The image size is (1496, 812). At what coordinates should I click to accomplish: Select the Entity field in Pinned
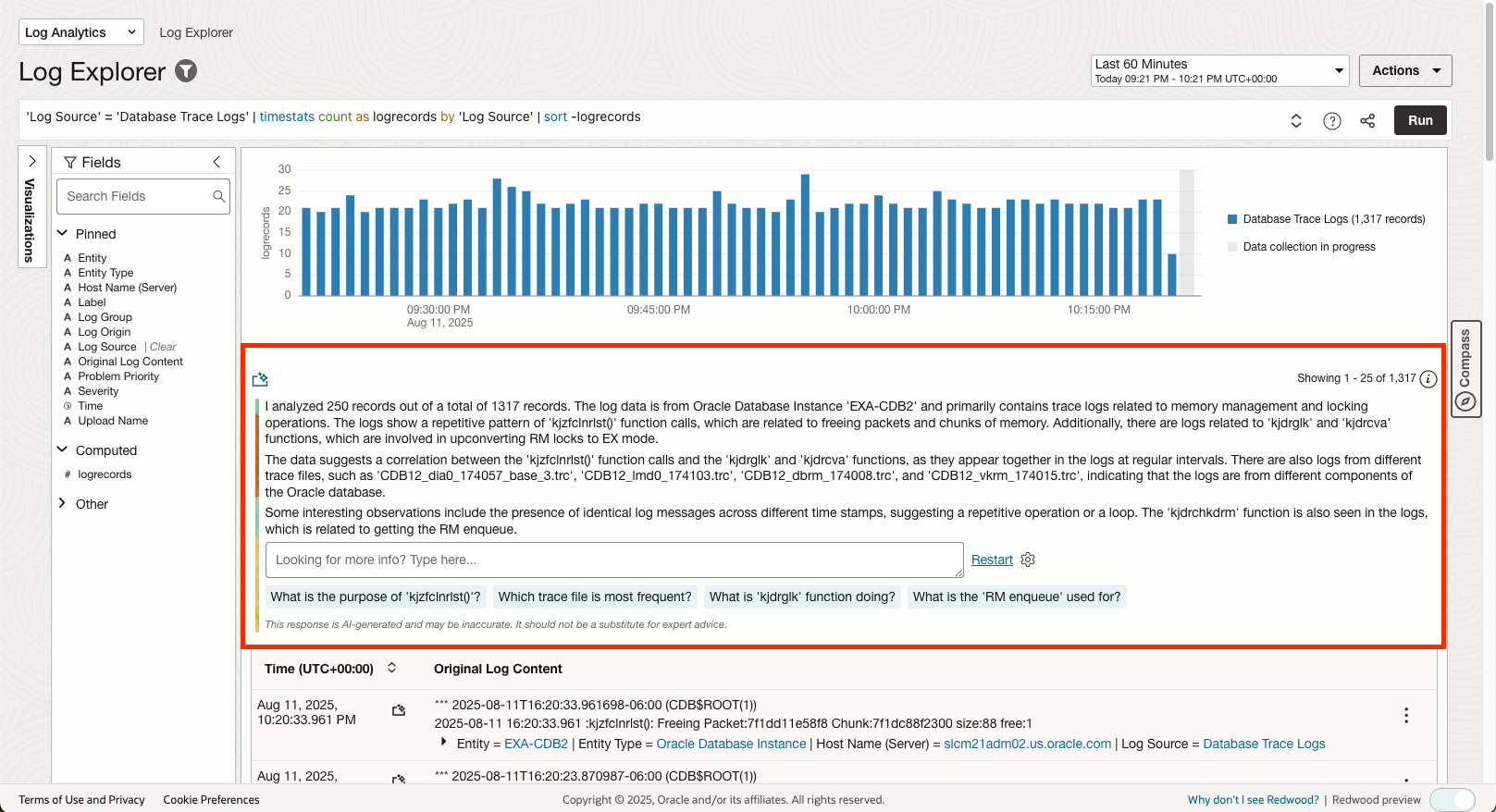[92, 258]
